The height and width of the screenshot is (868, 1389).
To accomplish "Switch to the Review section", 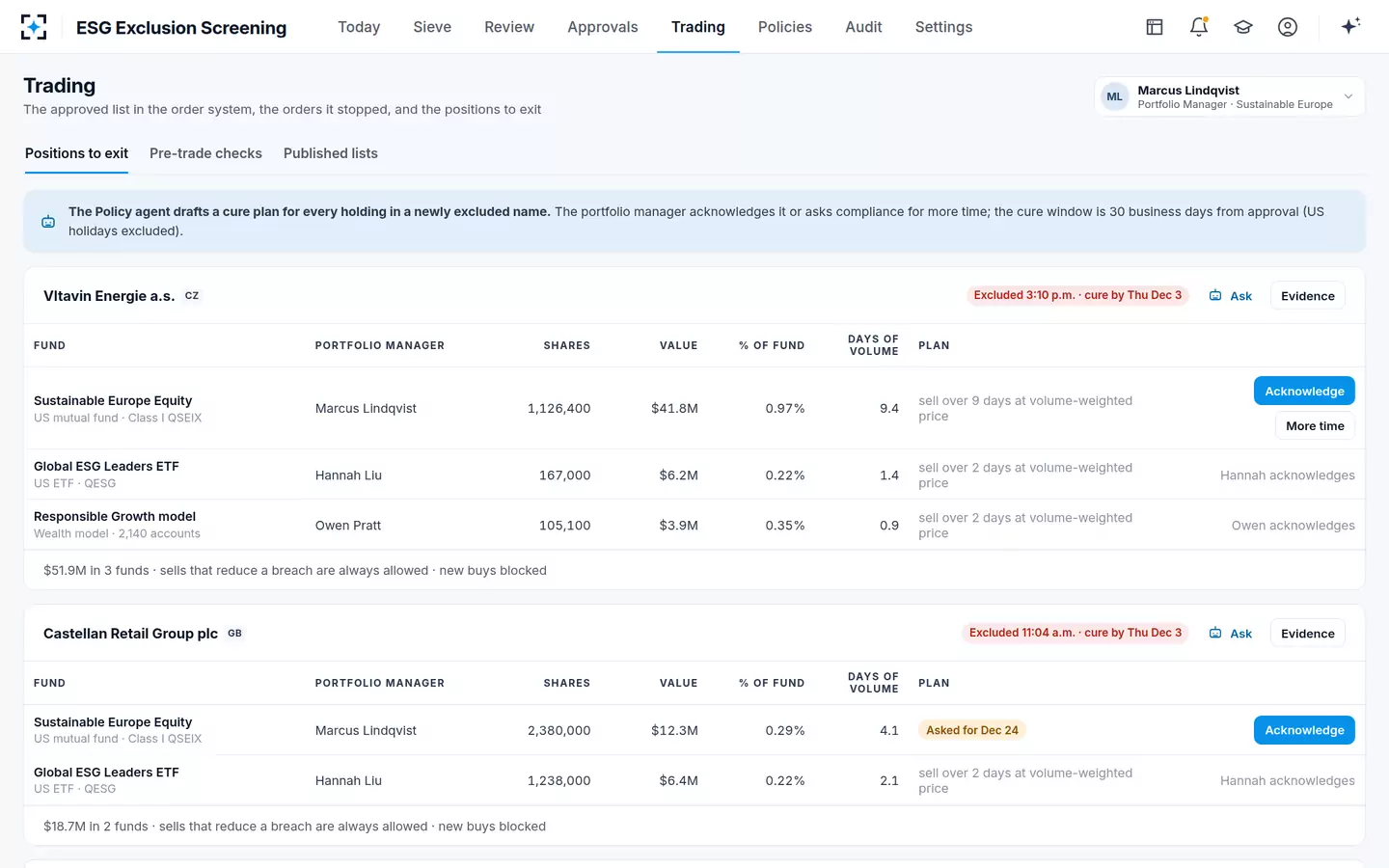I will point(509,27).
